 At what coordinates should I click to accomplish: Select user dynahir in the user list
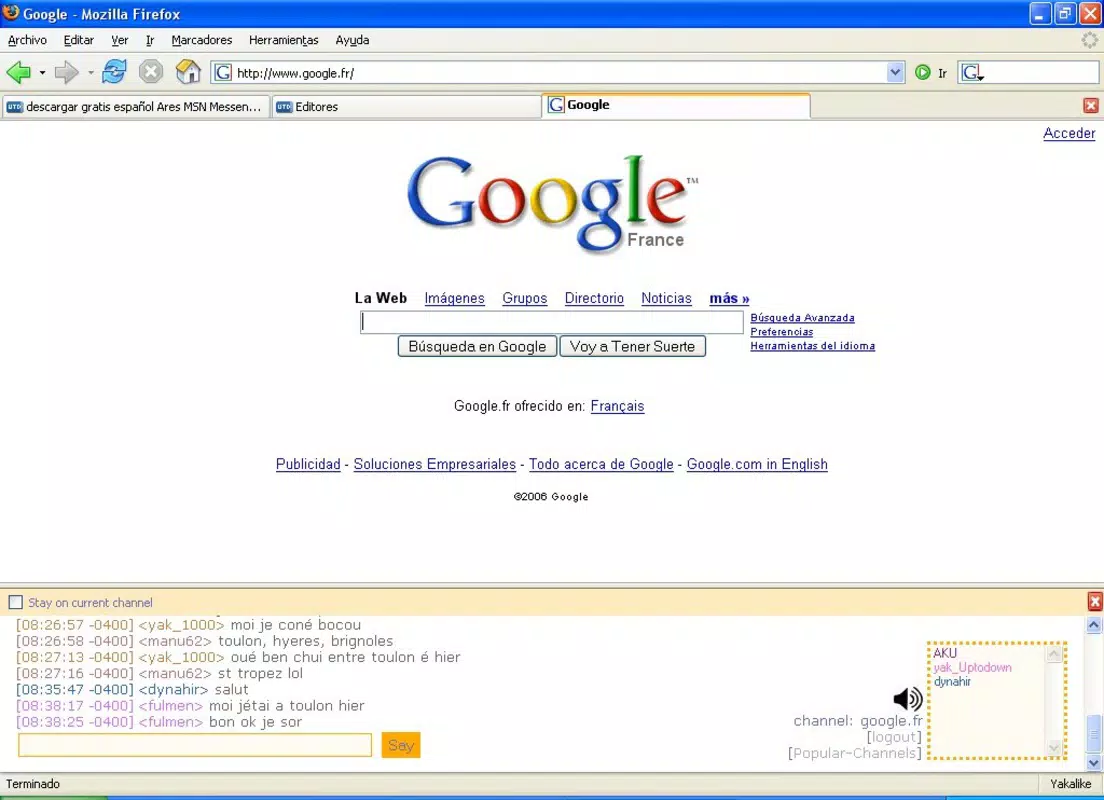[952, 681]
